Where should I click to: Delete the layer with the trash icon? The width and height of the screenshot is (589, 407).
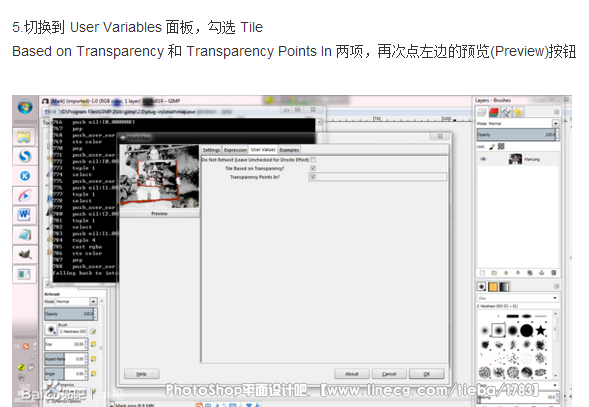(x=553, y=273)
